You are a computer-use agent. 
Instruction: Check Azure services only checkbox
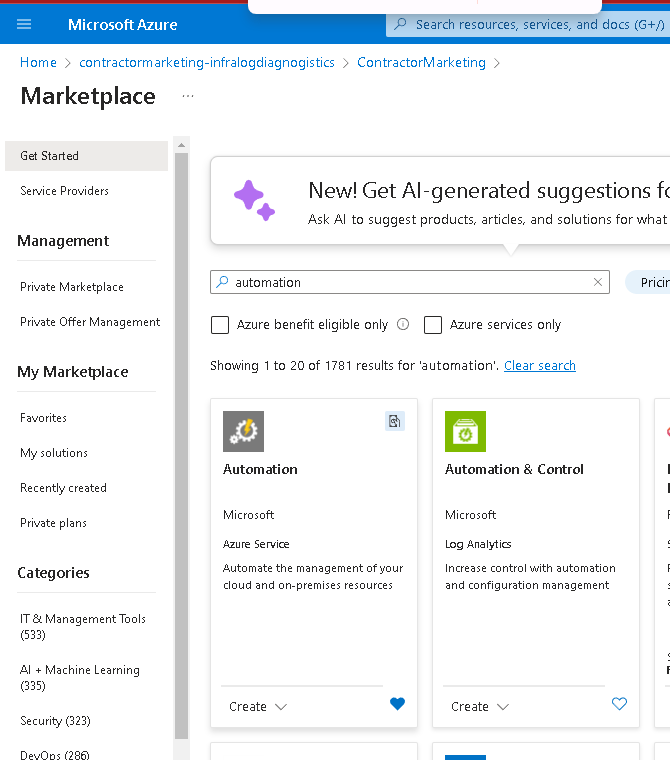[x=433, y=325]
